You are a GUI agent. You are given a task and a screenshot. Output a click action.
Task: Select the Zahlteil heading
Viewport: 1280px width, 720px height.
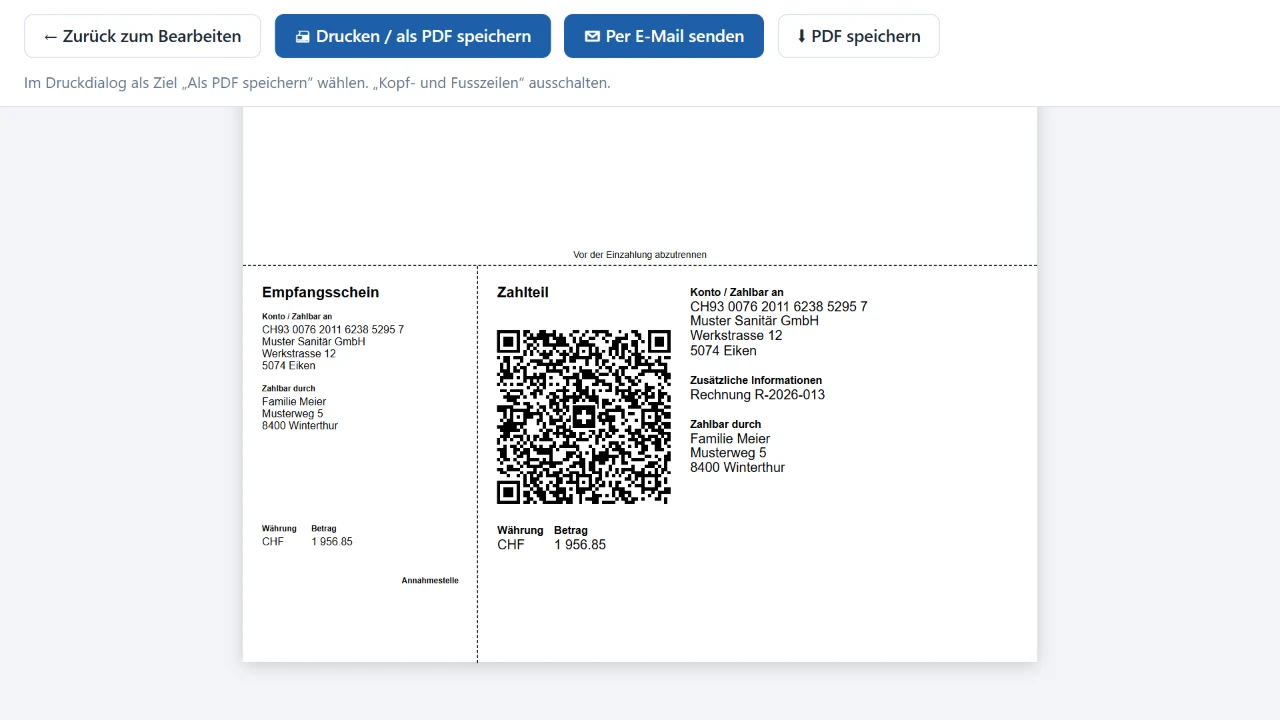click(523, 292)
